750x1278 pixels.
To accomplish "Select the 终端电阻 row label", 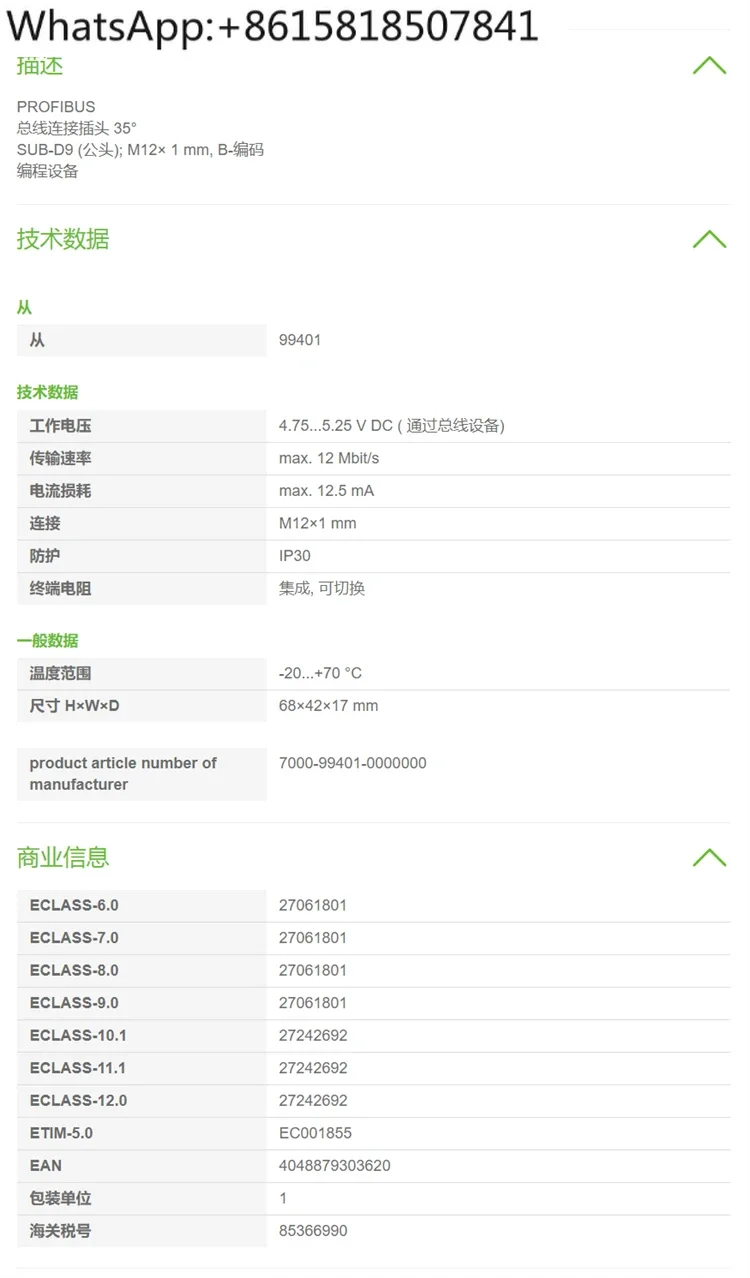I will 61,588.
